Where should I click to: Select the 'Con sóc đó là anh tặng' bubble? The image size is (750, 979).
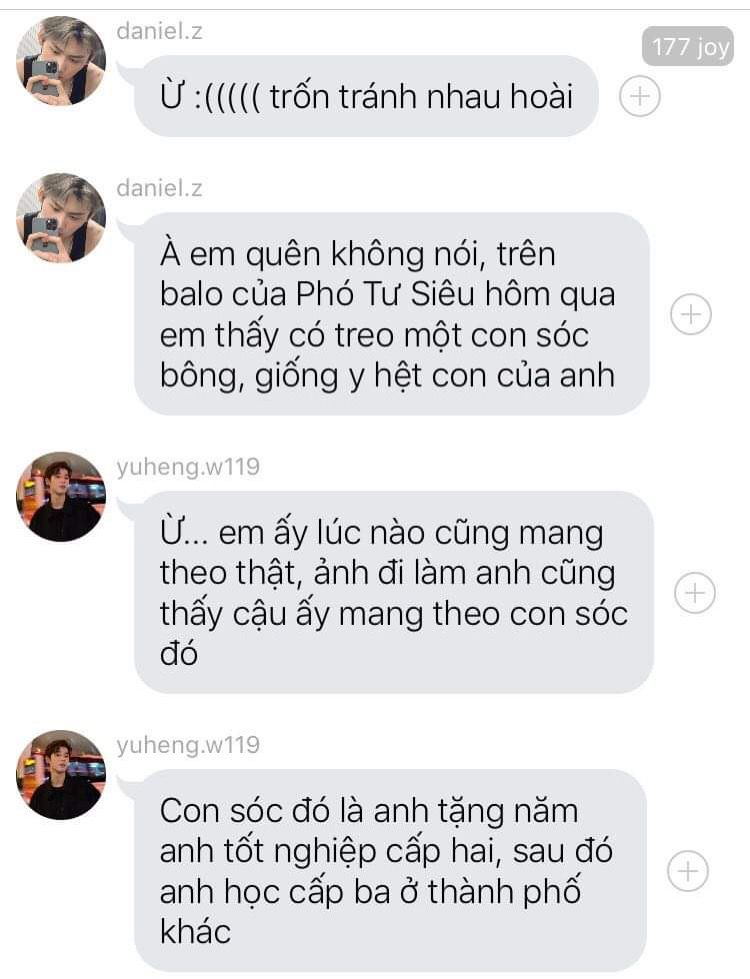click(390, 870)
